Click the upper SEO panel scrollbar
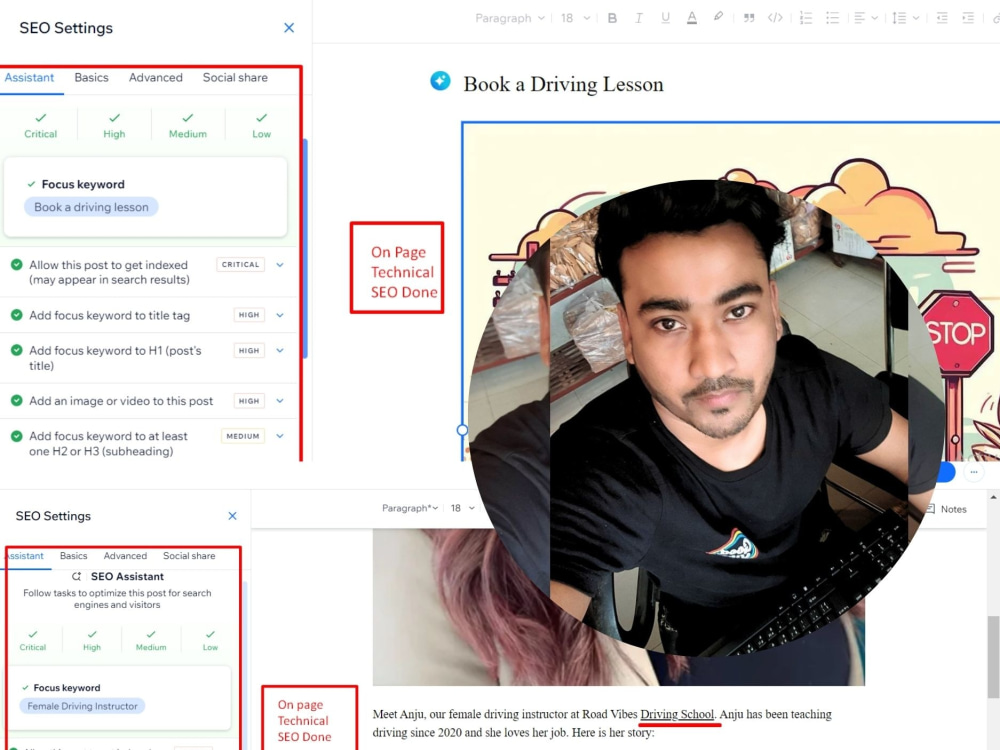This screenshot has height=750, width=1000. pos(305,248)
